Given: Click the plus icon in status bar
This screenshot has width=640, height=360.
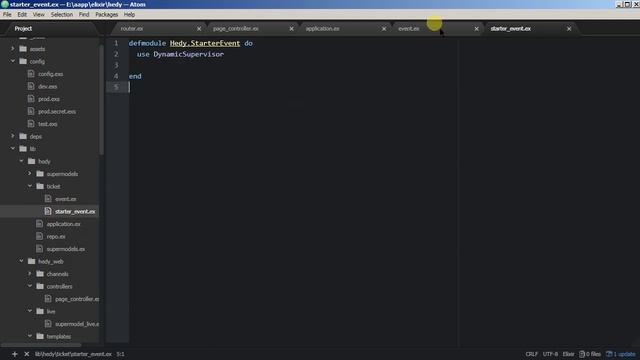Looking at the screenshot, I should coord(15,354).
